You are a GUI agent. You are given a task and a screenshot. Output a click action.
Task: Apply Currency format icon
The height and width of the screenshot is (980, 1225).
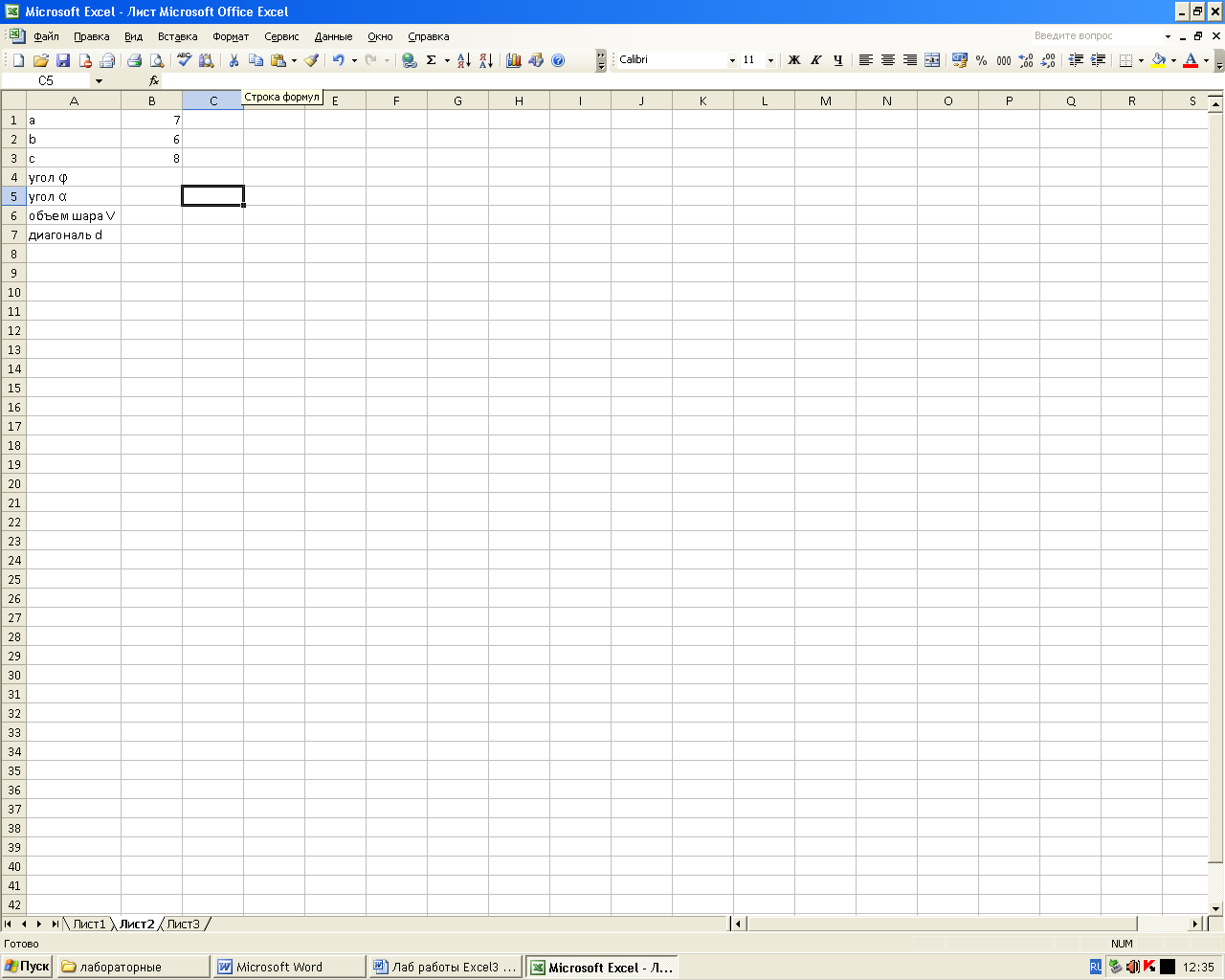(960, 60)
